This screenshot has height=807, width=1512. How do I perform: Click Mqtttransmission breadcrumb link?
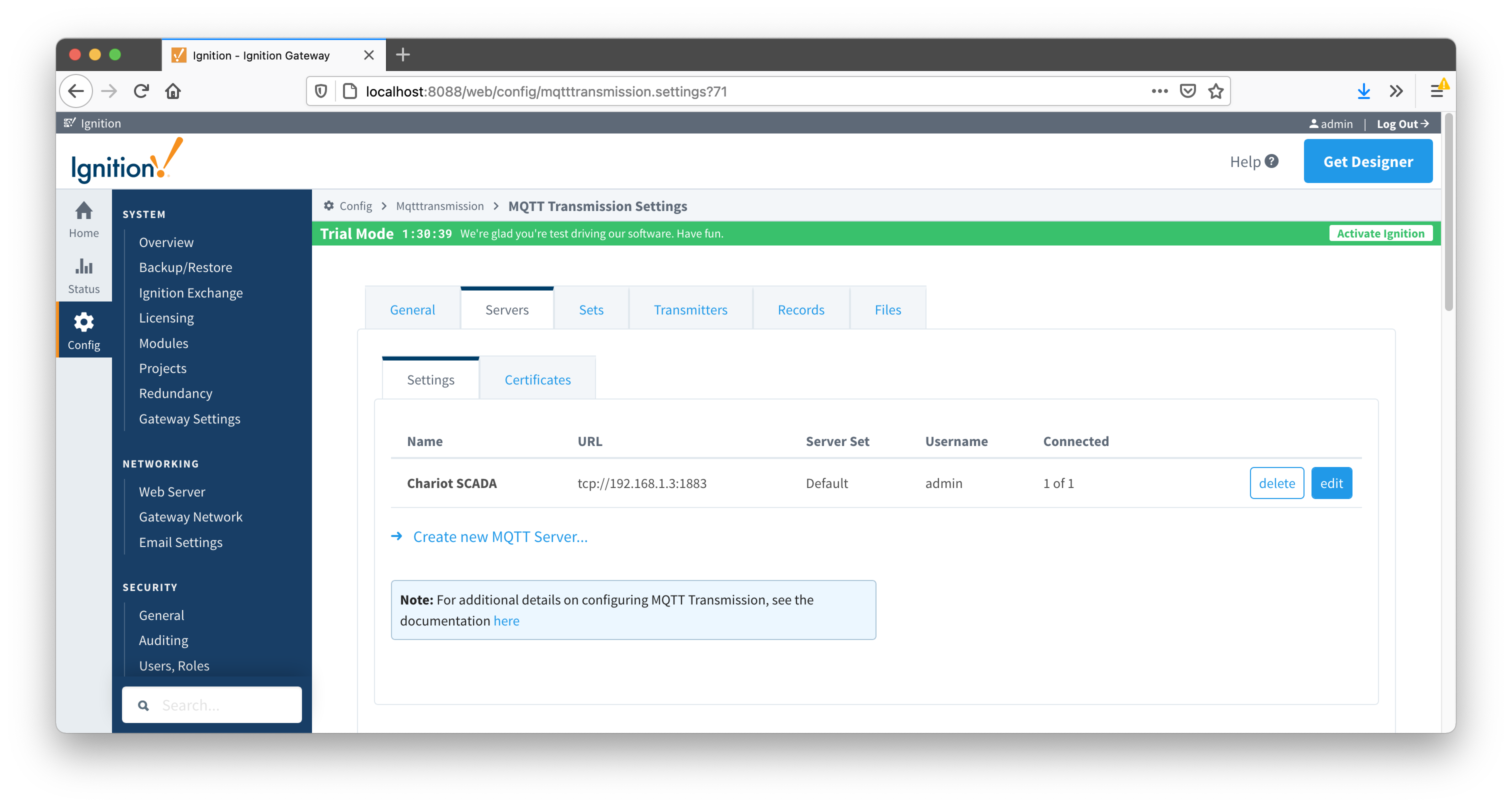[439, 206]
